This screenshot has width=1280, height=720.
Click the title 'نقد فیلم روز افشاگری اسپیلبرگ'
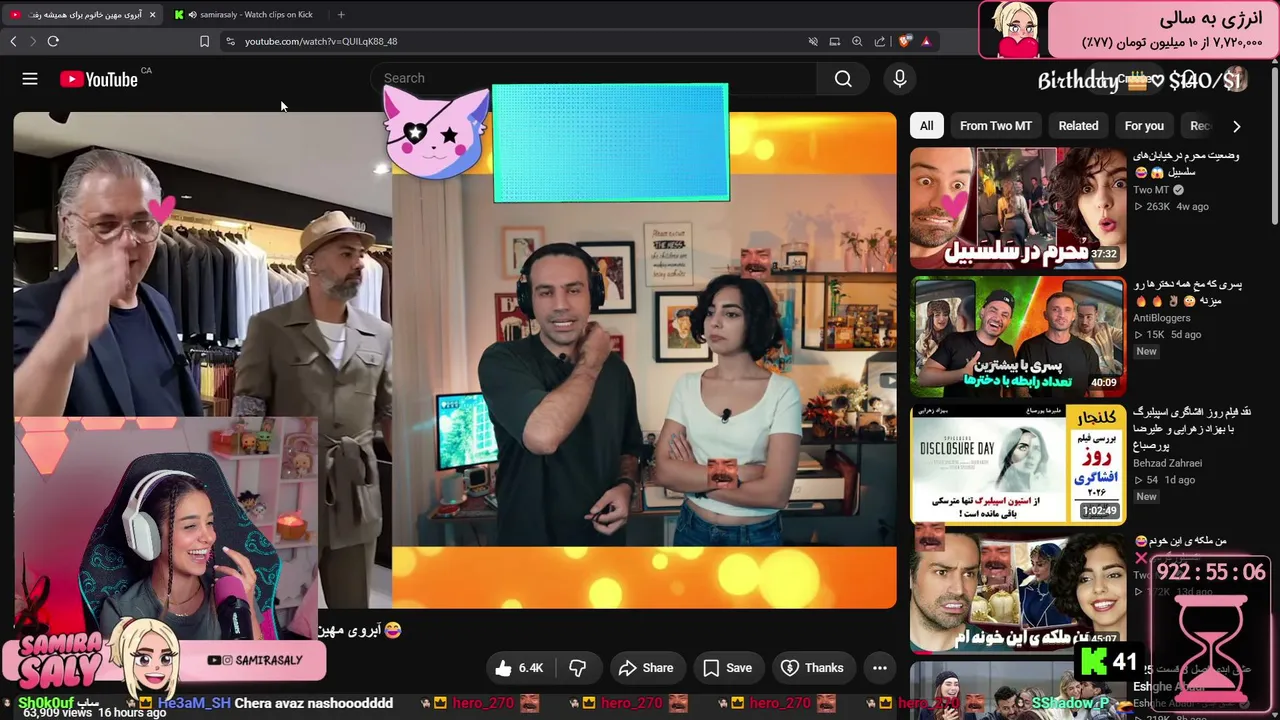pos(1192,428)
